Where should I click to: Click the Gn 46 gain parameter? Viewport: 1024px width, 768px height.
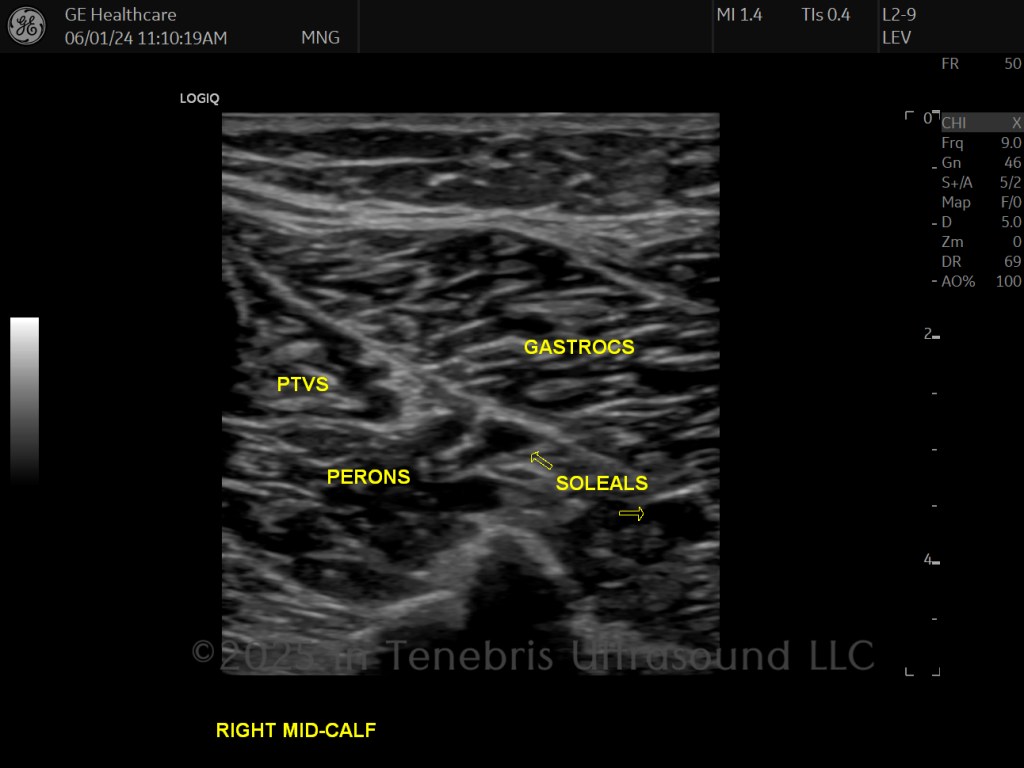click(981, 163)
